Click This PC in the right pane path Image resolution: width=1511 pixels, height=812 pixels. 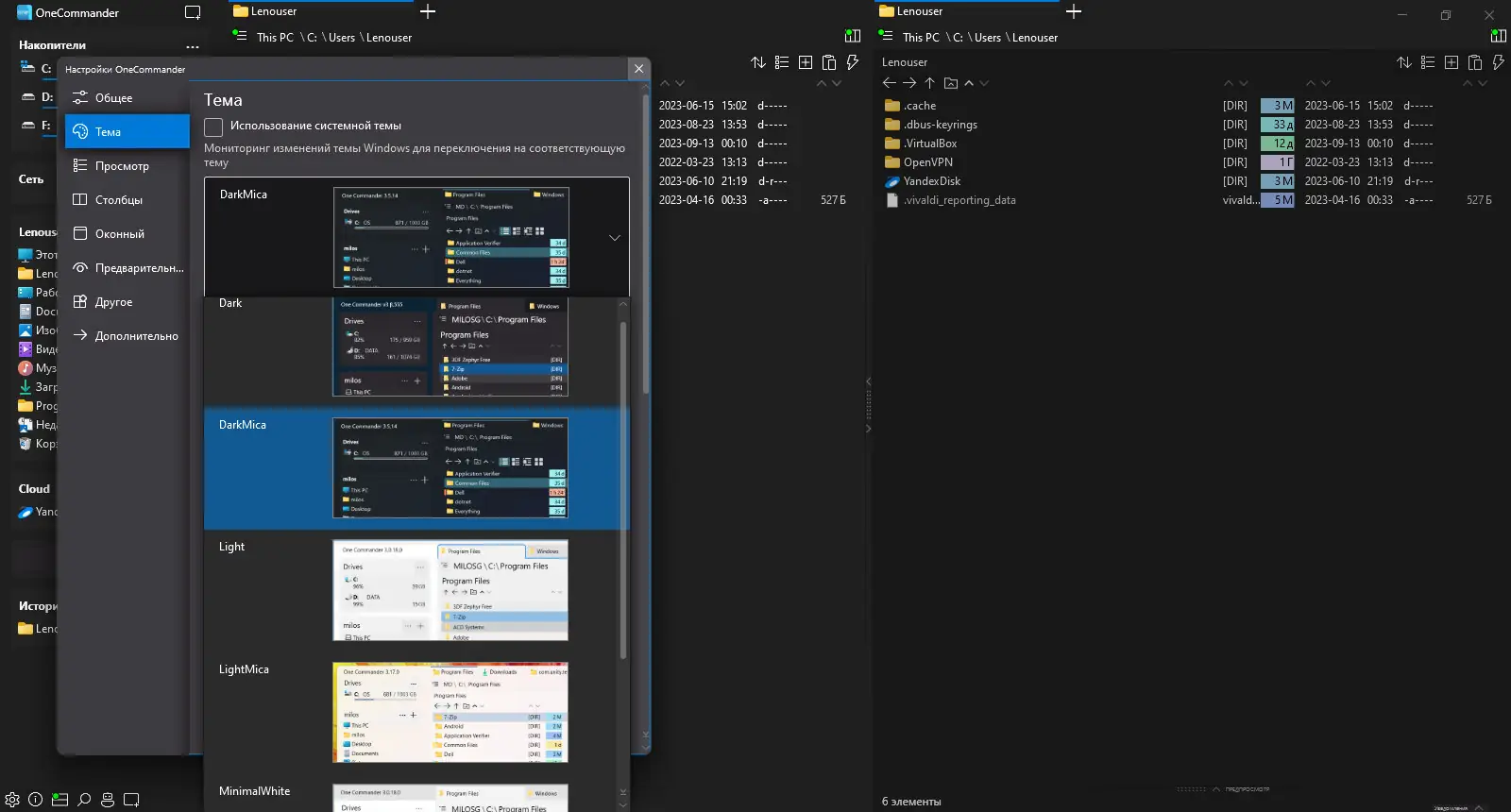(921, 38)
